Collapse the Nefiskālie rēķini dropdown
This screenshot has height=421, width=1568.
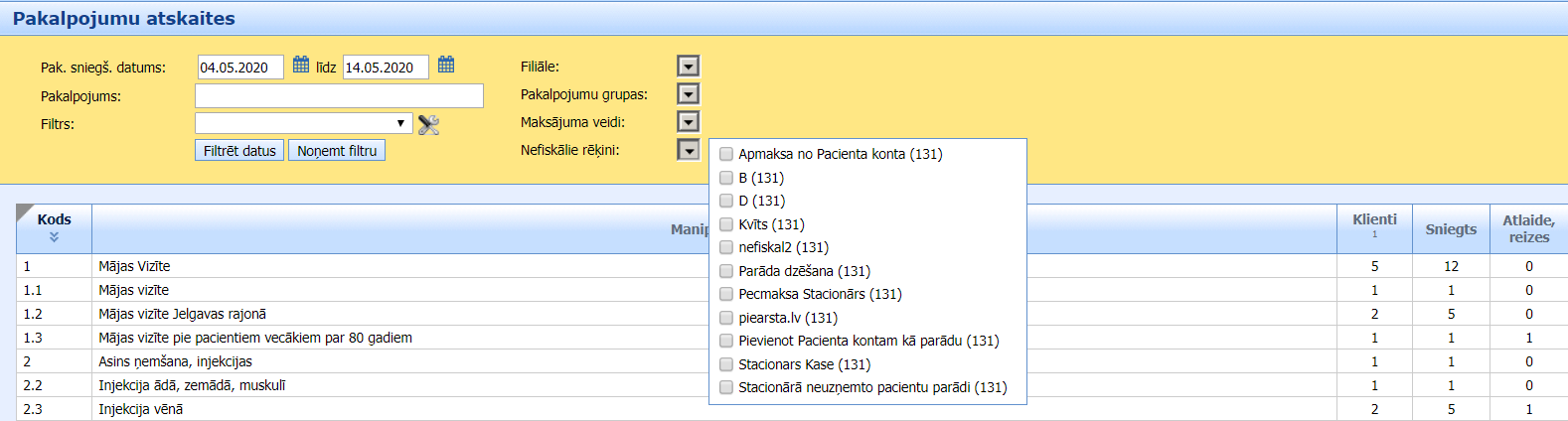coord(688,150)
